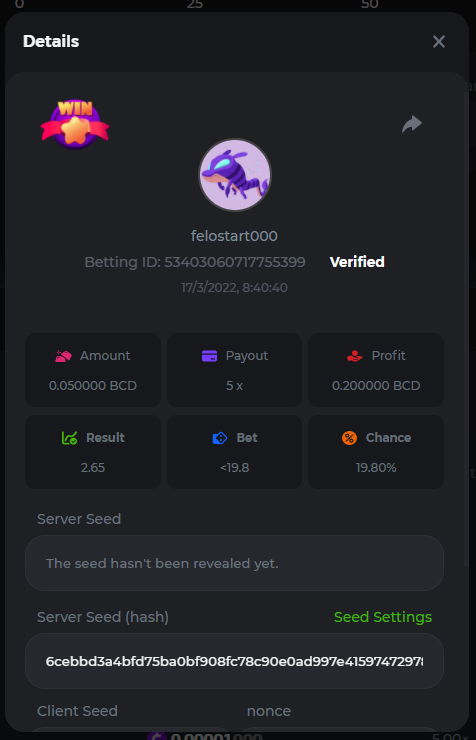Click the share arrow icon

(x=412, y=124)
